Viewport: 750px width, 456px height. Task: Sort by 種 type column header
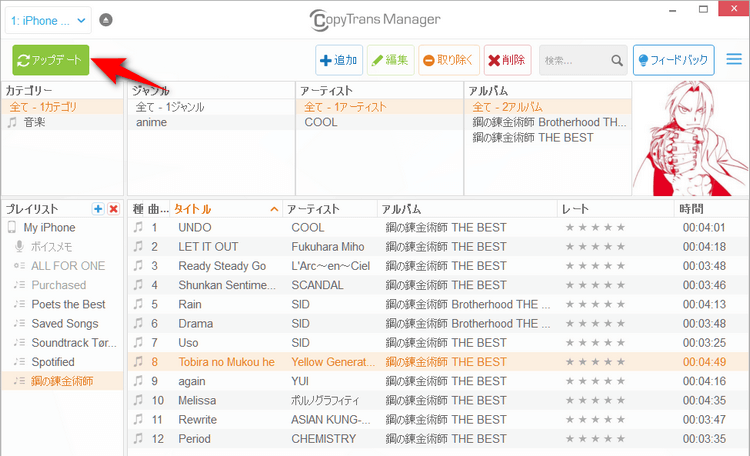[138, 209]
